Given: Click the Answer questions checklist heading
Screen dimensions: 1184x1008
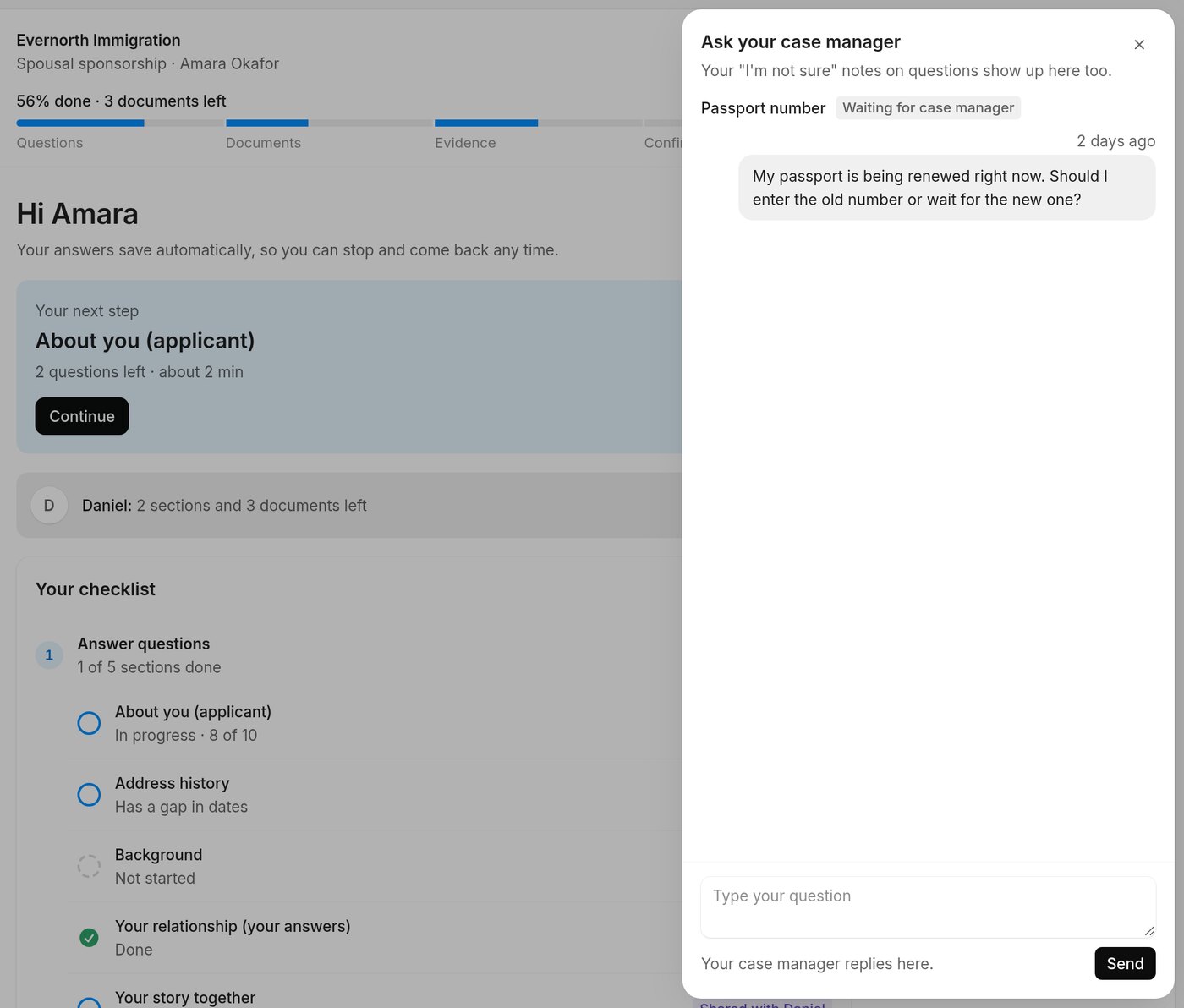Looking at the screenshot, I should tap(144, 644).
